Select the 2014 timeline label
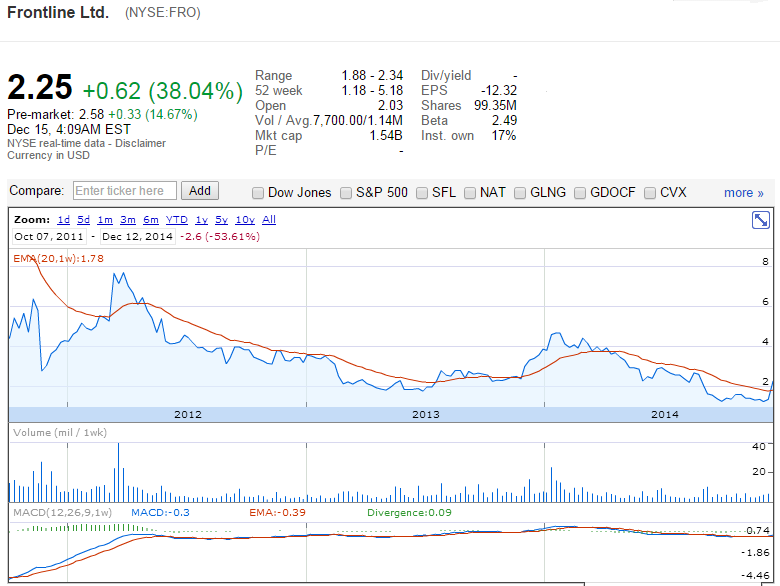Screen dimensions: 780x586 665,414
